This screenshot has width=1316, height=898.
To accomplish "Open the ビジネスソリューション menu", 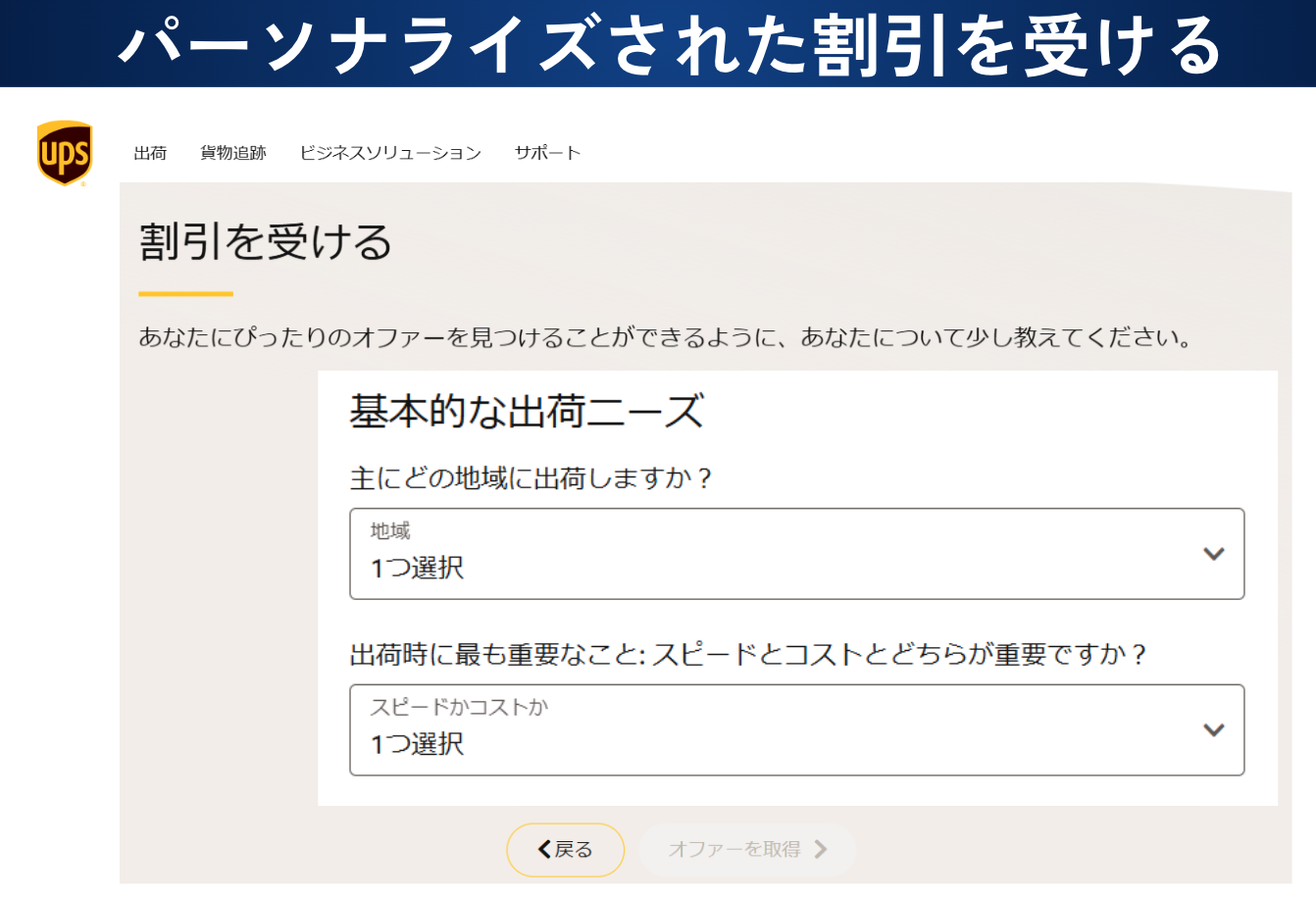I will click(x=390, y=153).
